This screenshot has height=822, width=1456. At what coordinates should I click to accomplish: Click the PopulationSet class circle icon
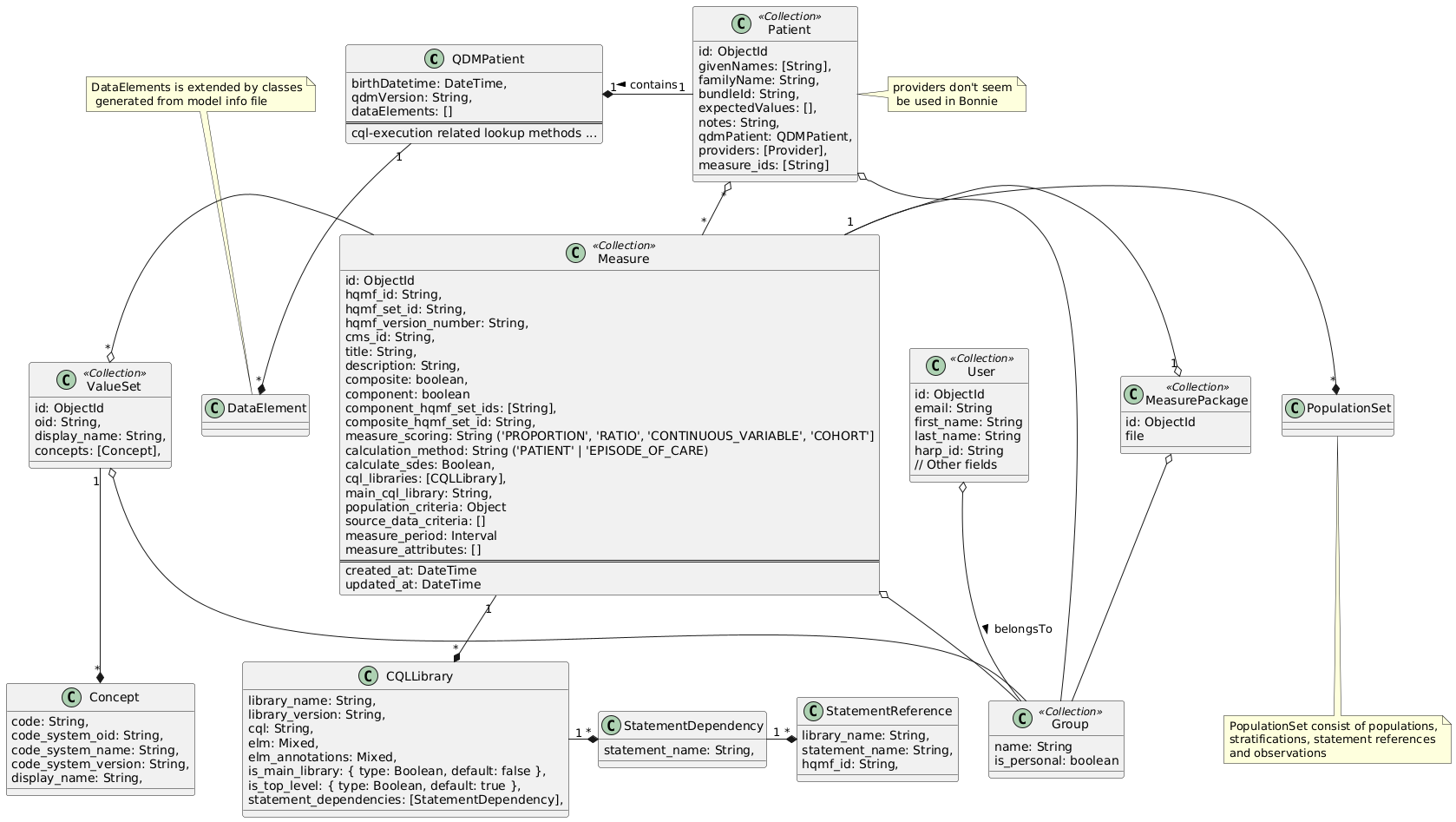[x=1295, y=407]
